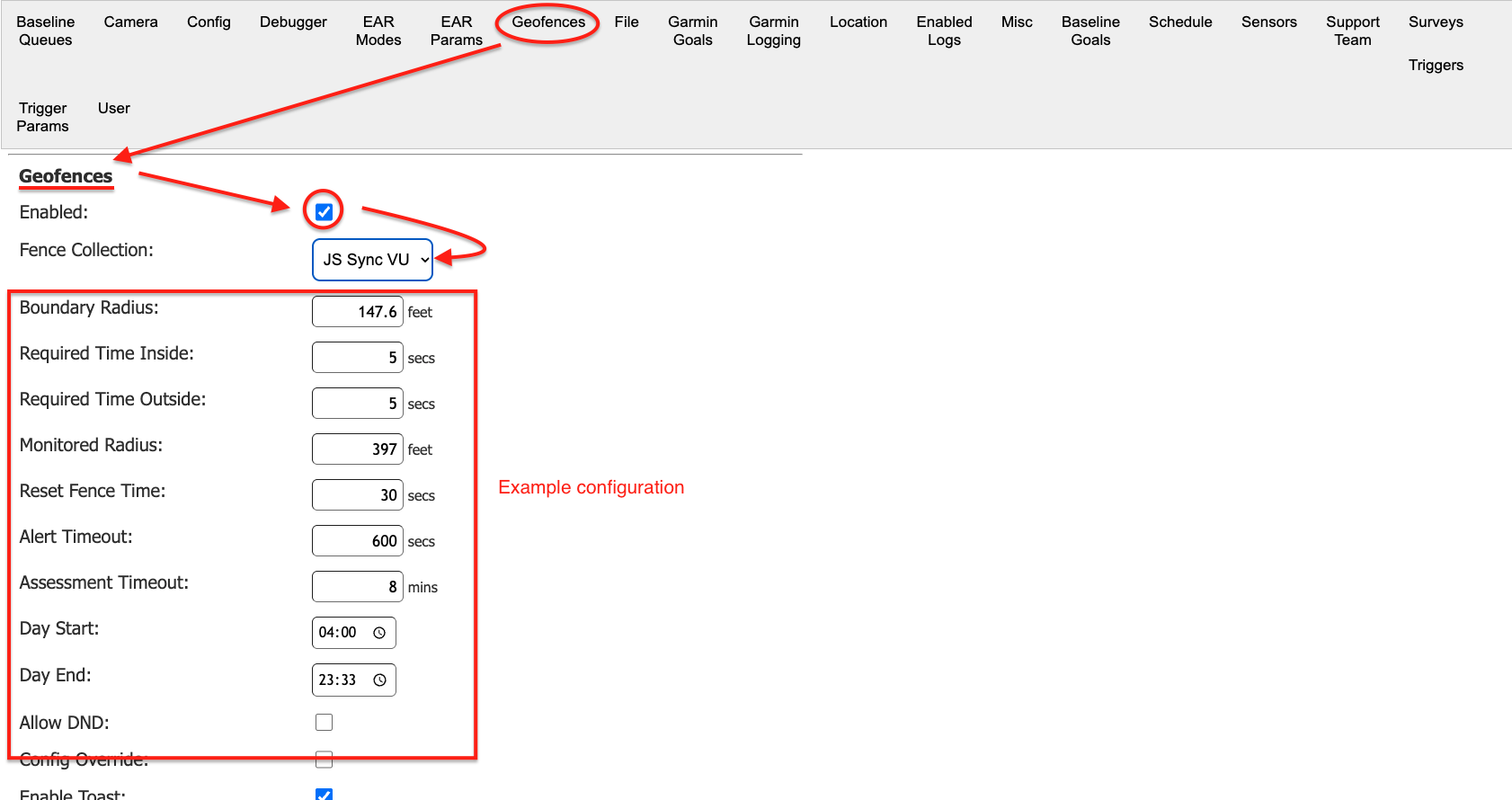Enable the Allow DND checkbox
Viewport: 1512px width, 800px height.
tap(324, 723)
